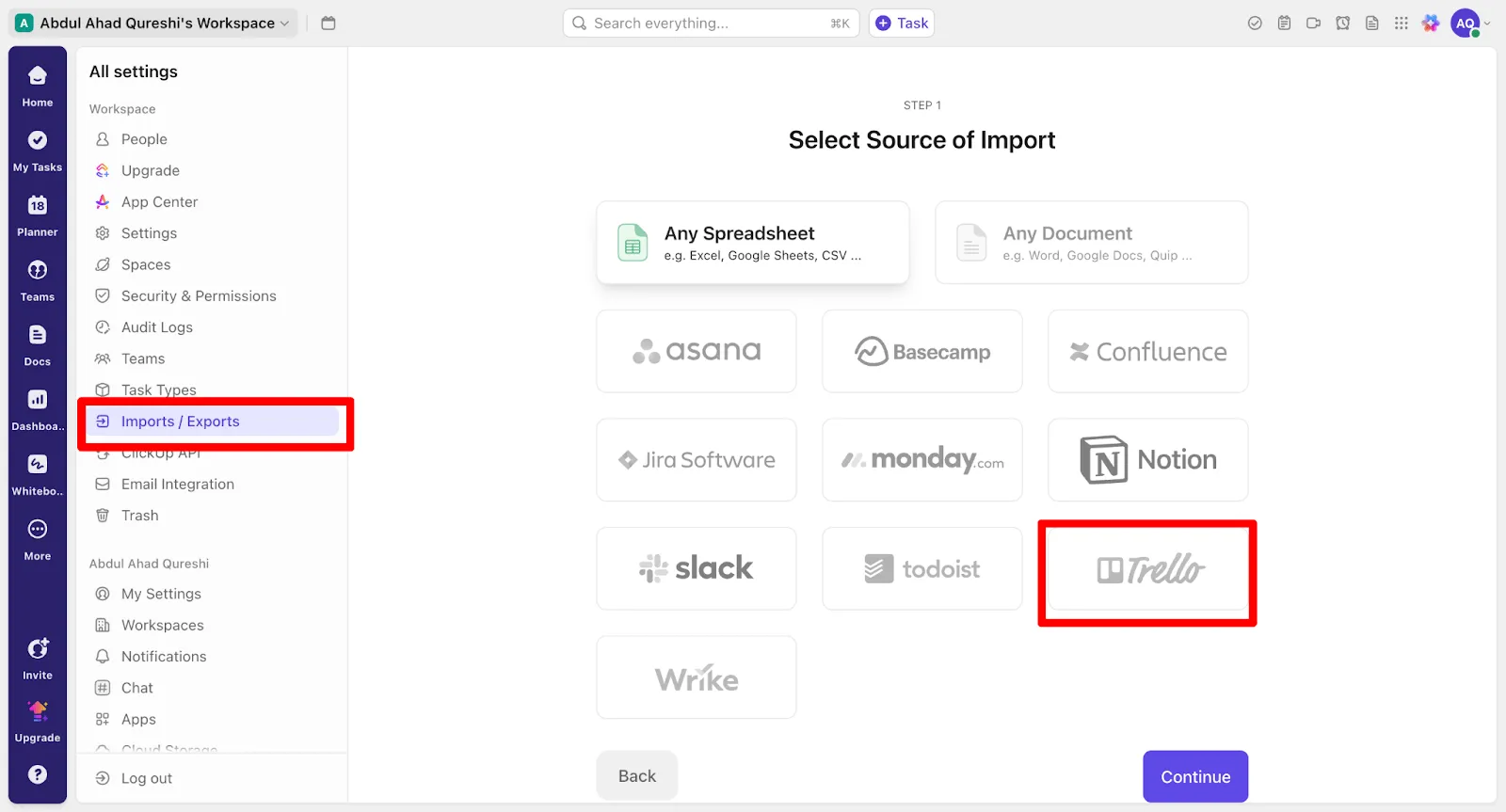Choose Notion as import source

[x=1148, y=460]
